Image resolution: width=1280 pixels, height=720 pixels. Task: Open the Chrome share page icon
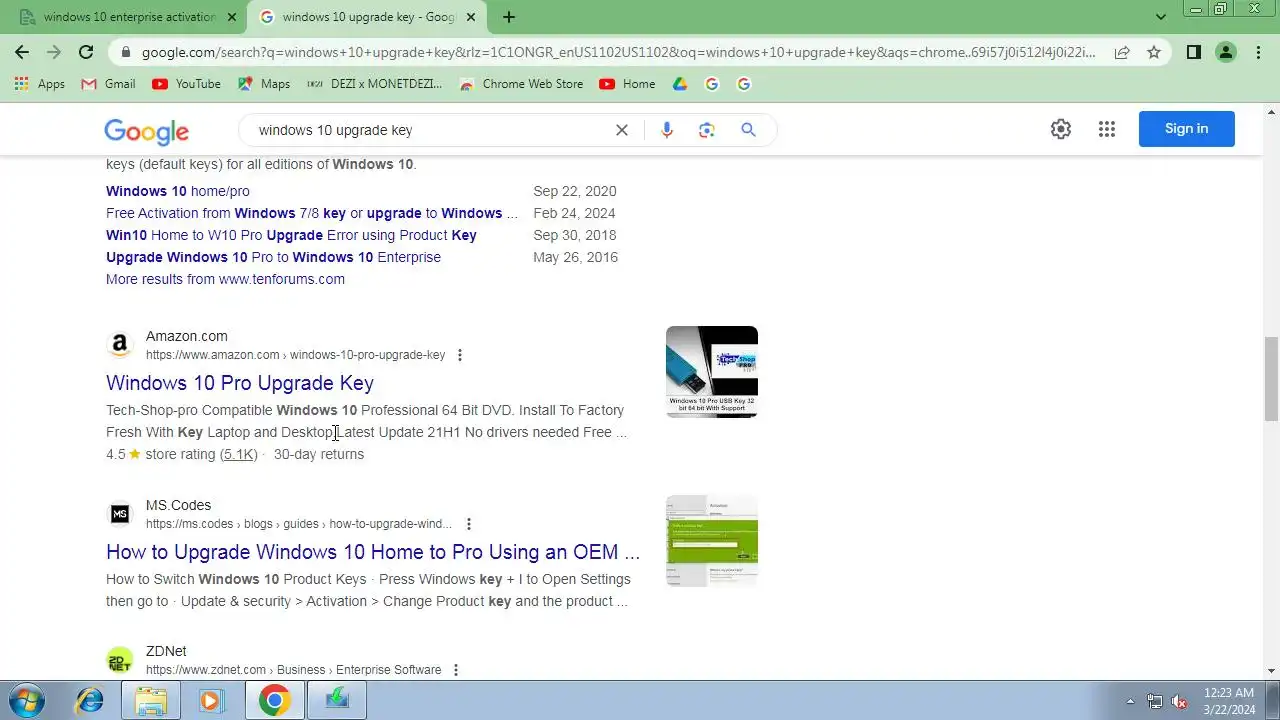point(1122,52)
